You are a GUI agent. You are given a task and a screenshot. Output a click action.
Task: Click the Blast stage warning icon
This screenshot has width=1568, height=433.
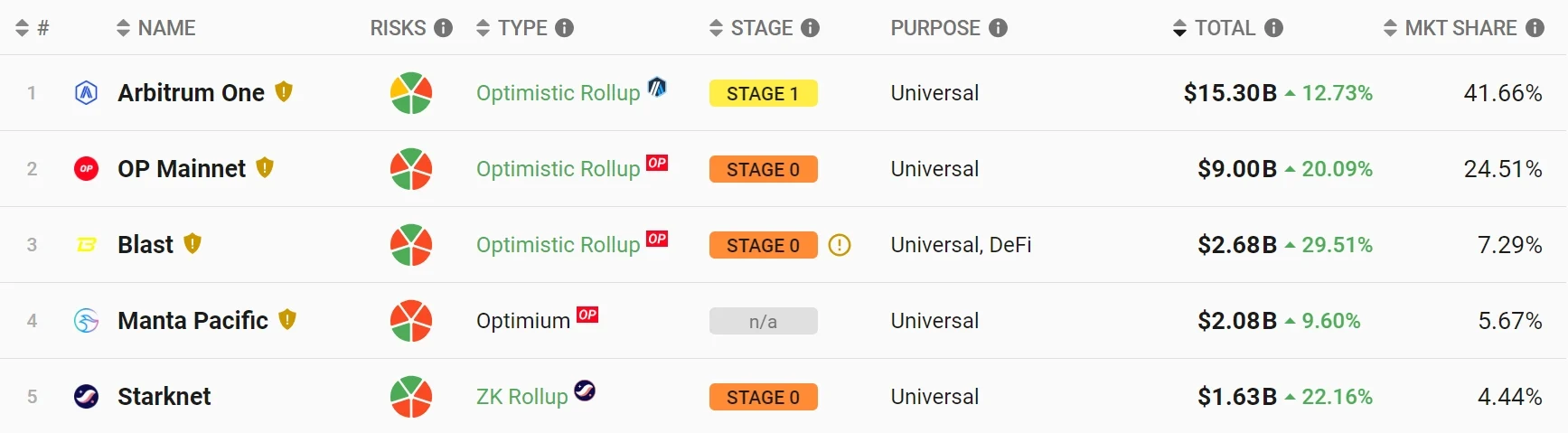pos(840,245)
